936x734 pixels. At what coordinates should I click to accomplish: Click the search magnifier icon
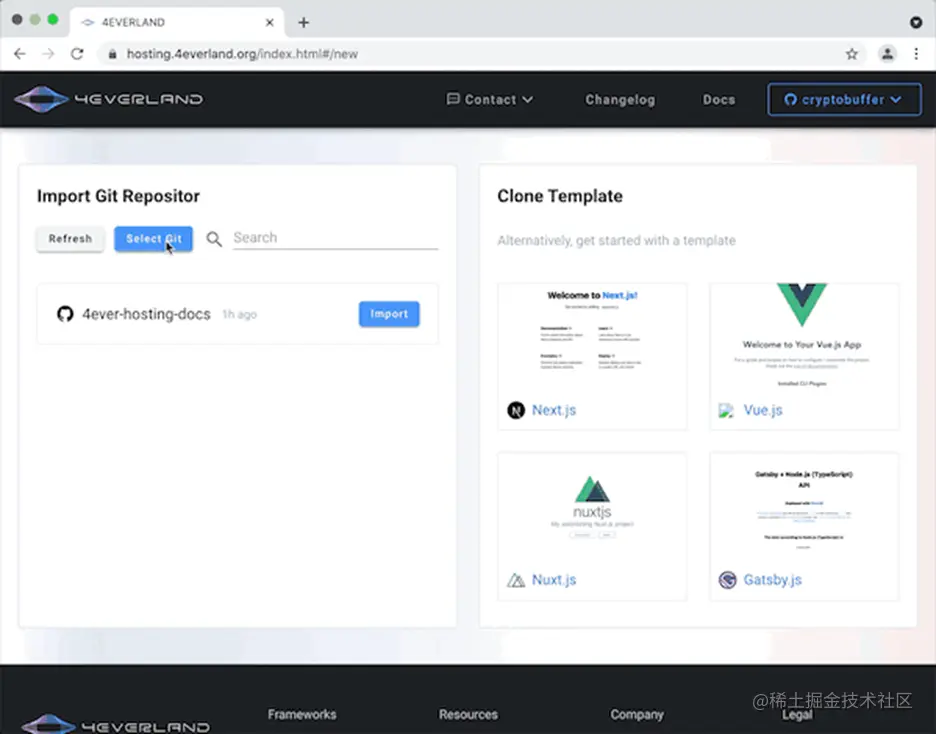214,239
